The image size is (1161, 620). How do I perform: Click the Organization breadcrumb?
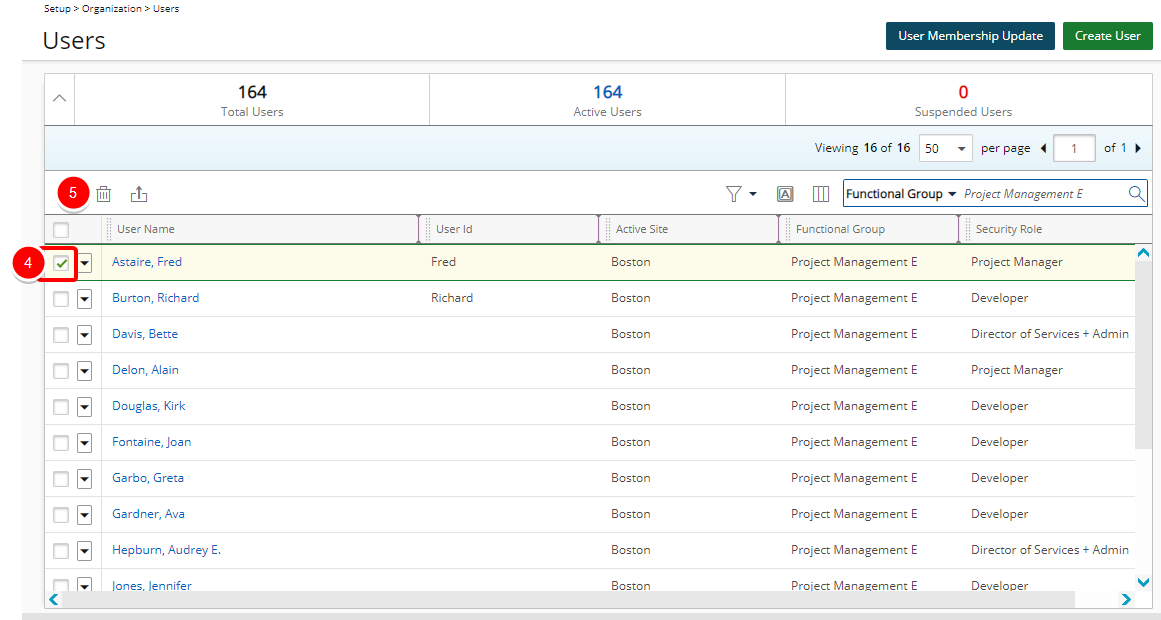coord(112,9)
